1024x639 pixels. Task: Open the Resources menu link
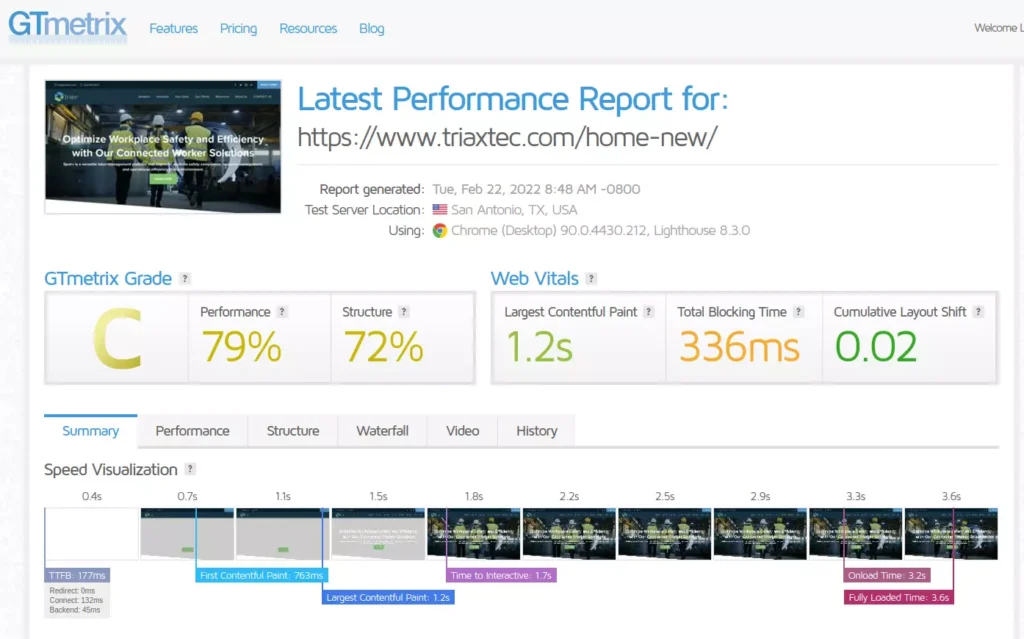[x=308, y=29]
